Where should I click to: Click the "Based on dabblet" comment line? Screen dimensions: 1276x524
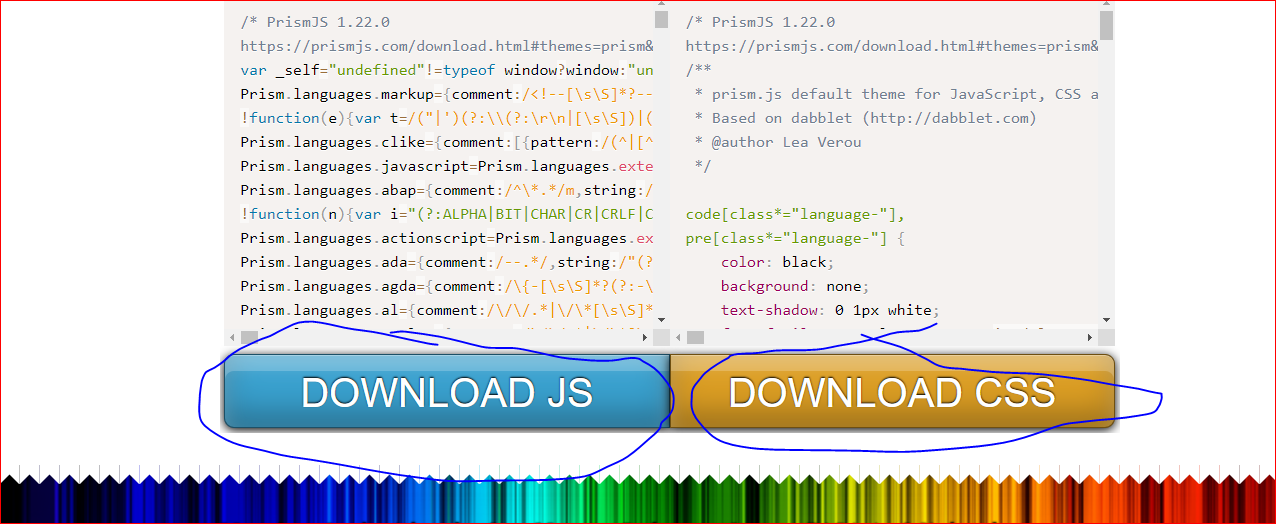tap(866, 118)
